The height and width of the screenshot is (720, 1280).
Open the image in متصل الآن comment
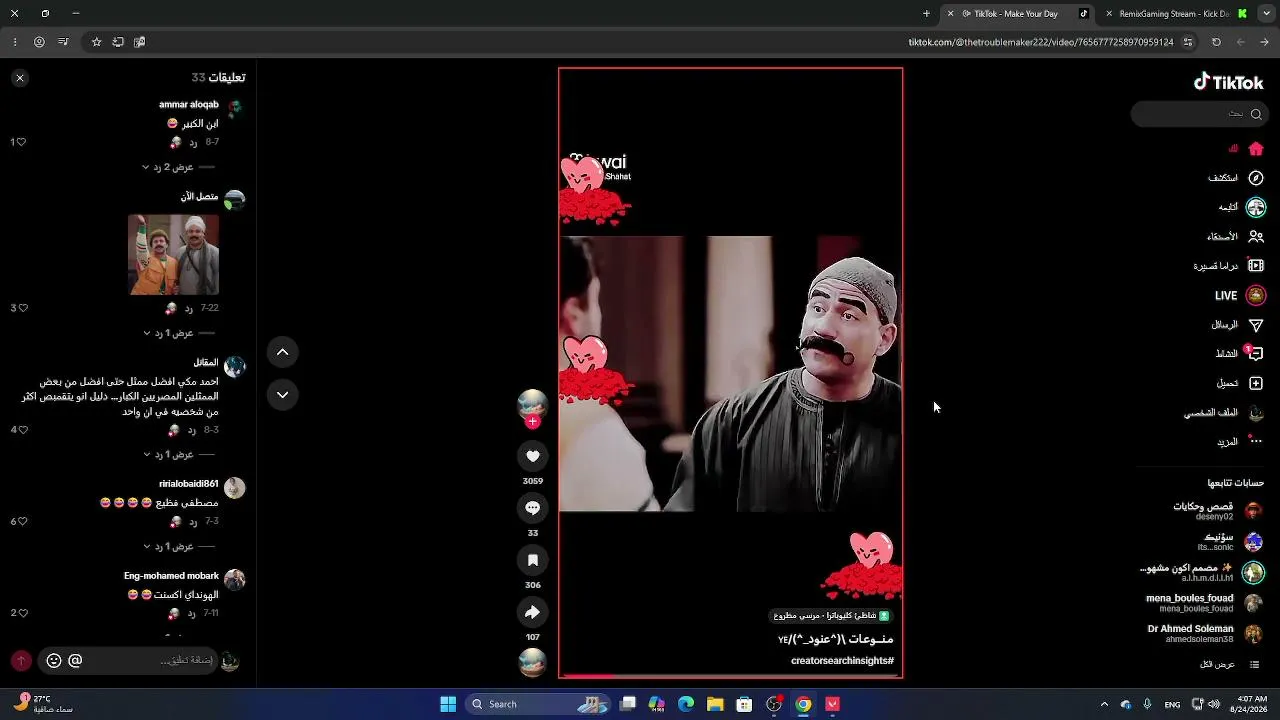173,254
